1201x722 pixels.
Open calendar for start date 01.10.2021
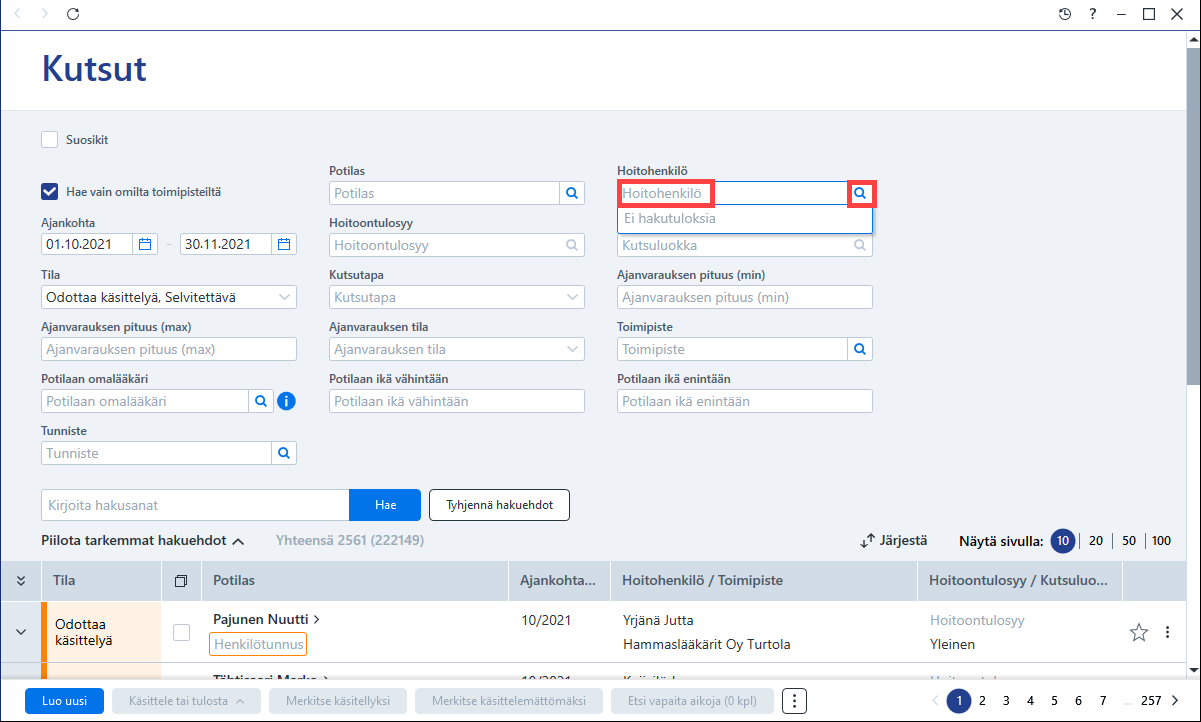pos(145,244)
